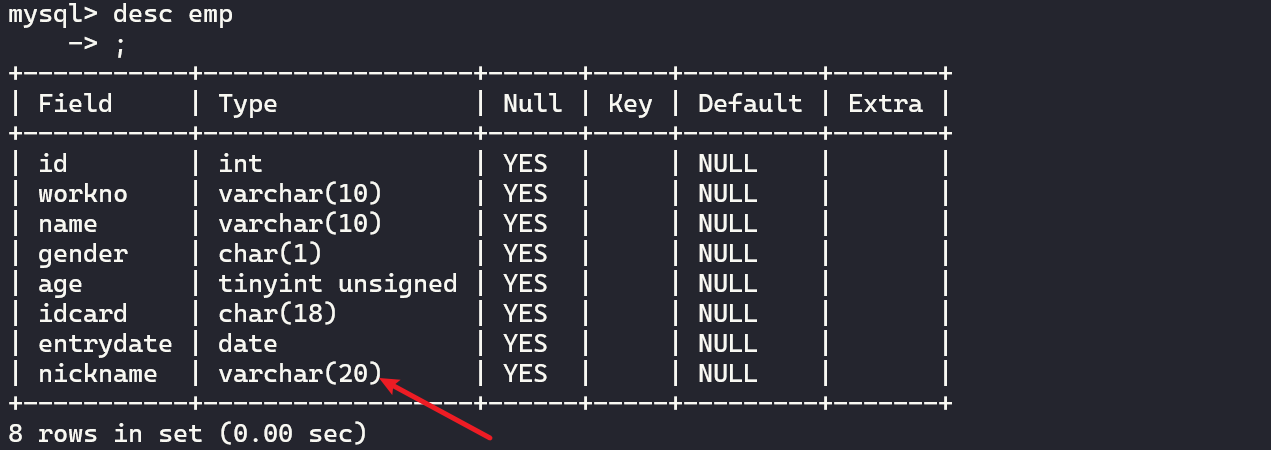1271x450 pixels.
Task: Click the Extra column header
Action: [885, 104]
